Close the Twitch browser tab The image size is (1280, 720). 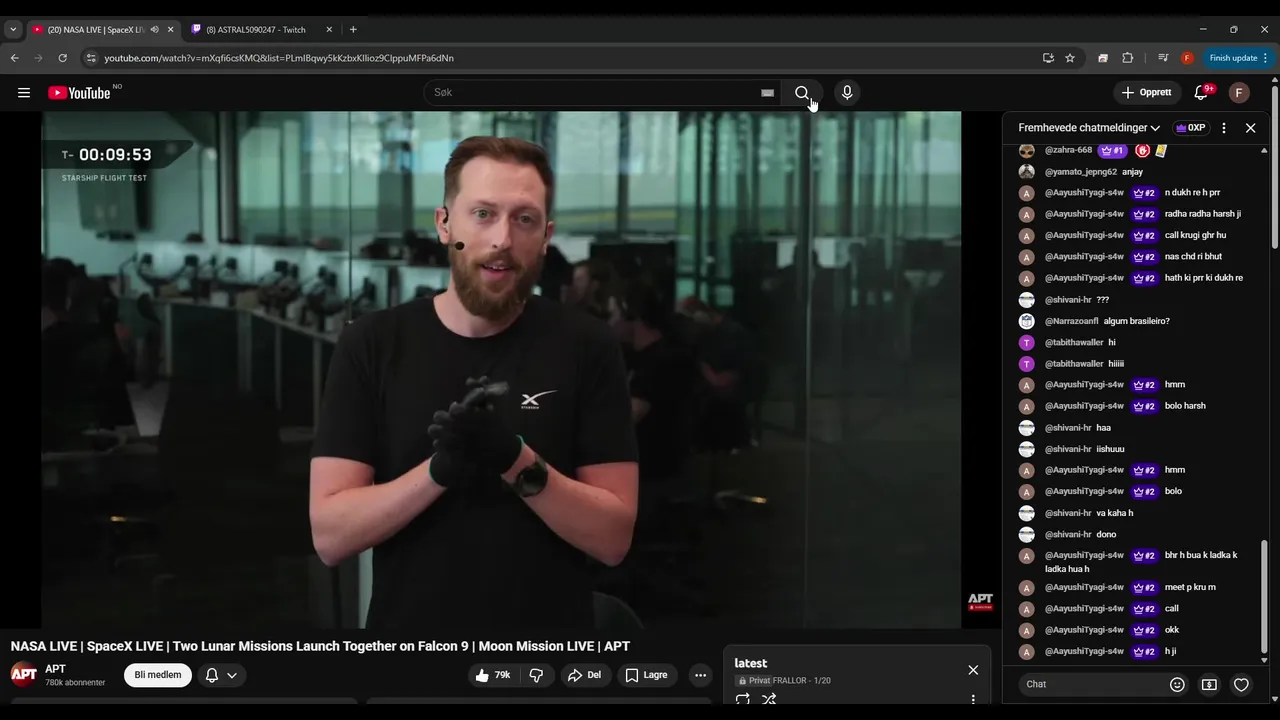coord(329,30)
